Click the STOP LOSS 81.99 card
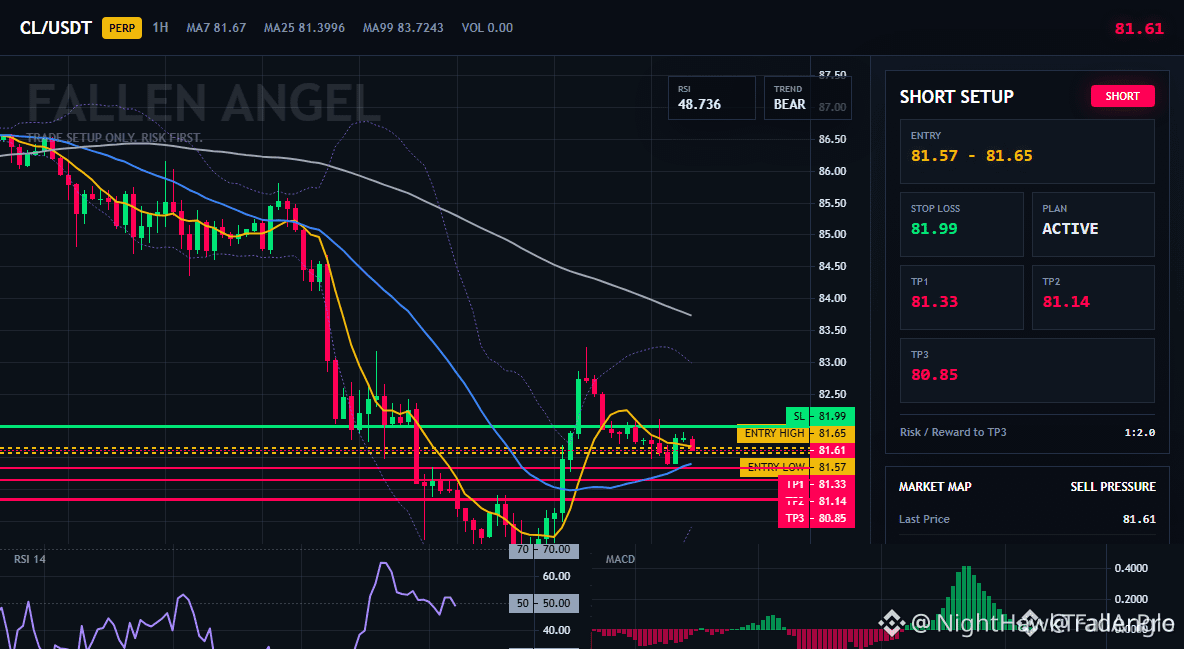Screen dimensions: 1184x649 click(961, 224)
